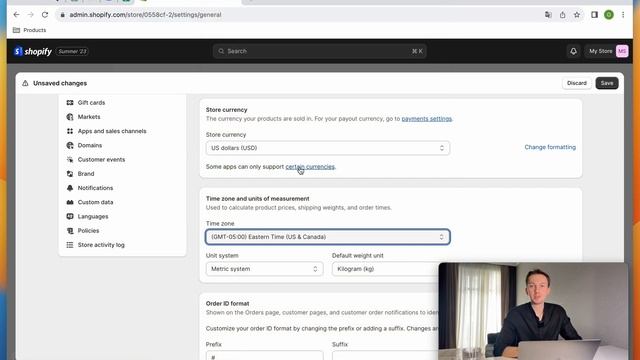
Task: Click the Save button
Action: click(607, 83)
